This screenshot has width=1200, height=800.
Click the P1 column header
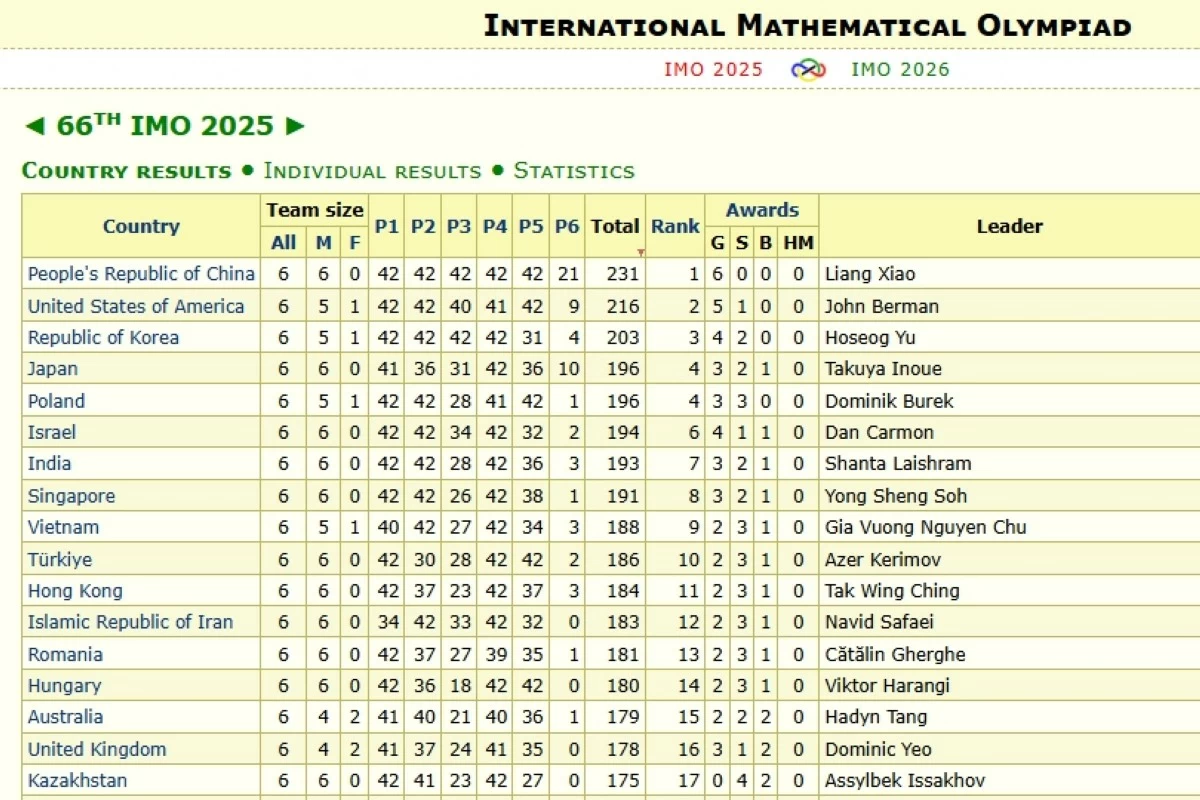387,227
